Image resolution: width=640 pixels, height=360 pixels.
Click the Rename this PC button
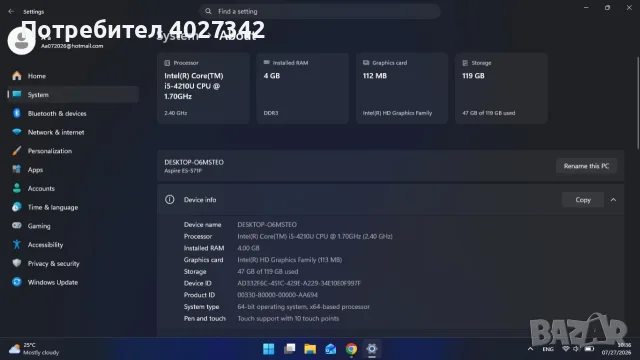pos(586,166)
